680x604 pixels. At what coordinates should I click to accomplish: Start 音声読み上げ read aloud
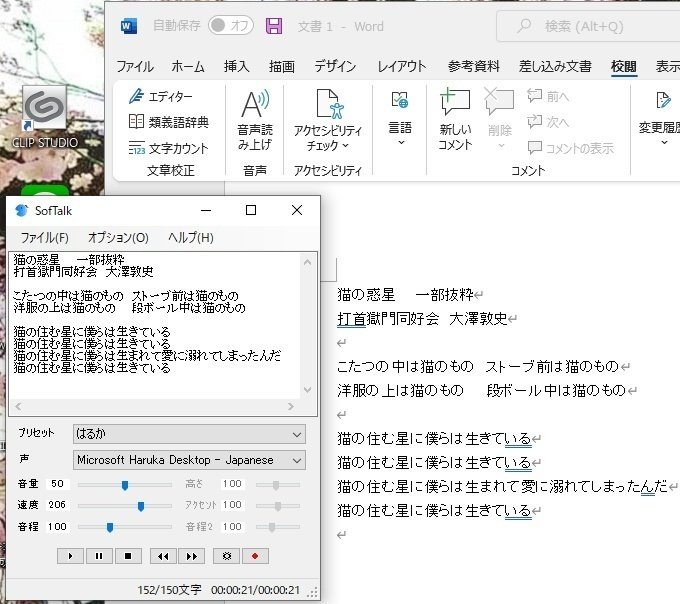click(255, 120)
